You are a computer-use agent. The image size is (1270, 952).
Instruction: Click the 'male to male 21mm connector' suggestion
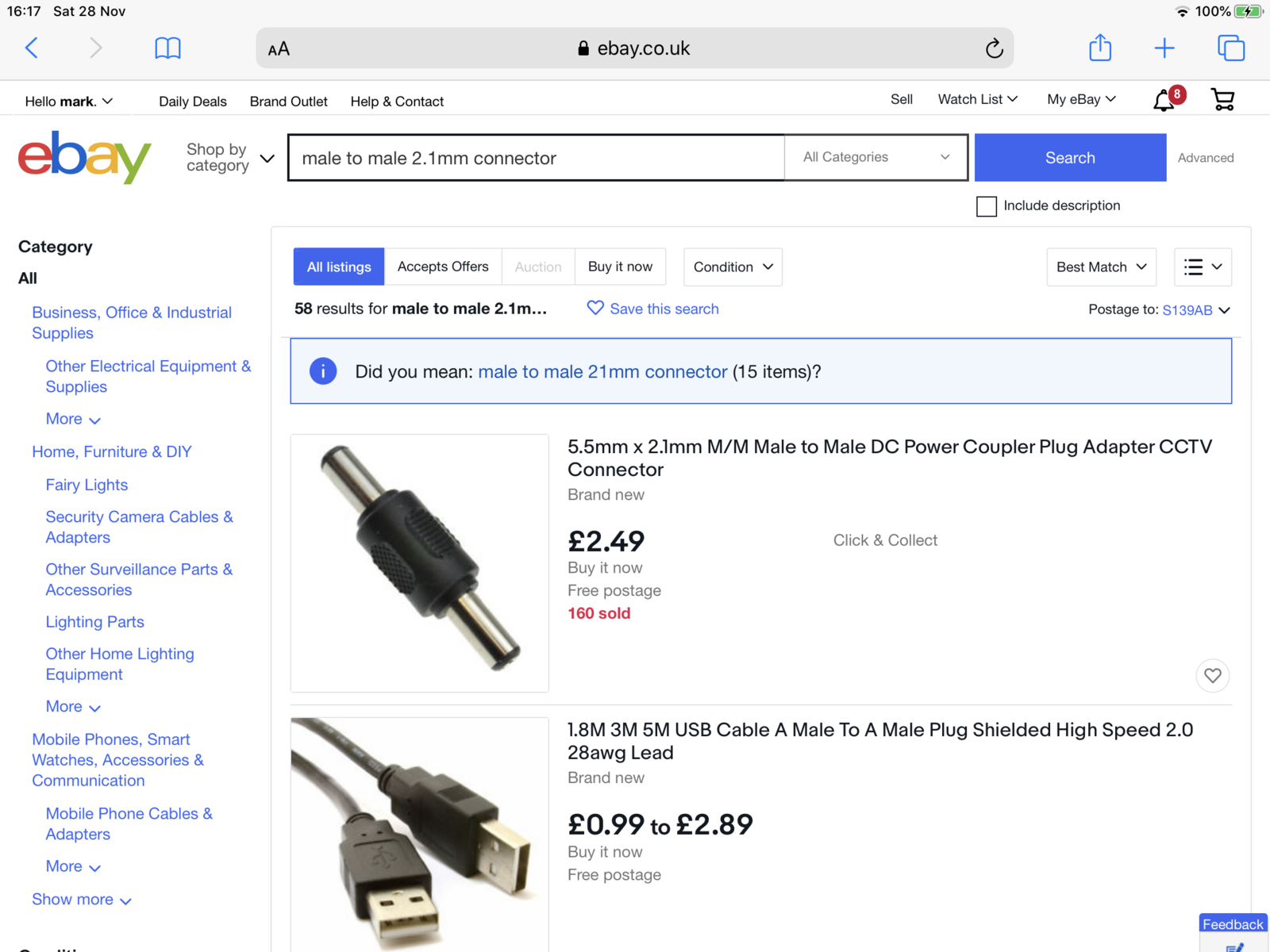[602, 372]
